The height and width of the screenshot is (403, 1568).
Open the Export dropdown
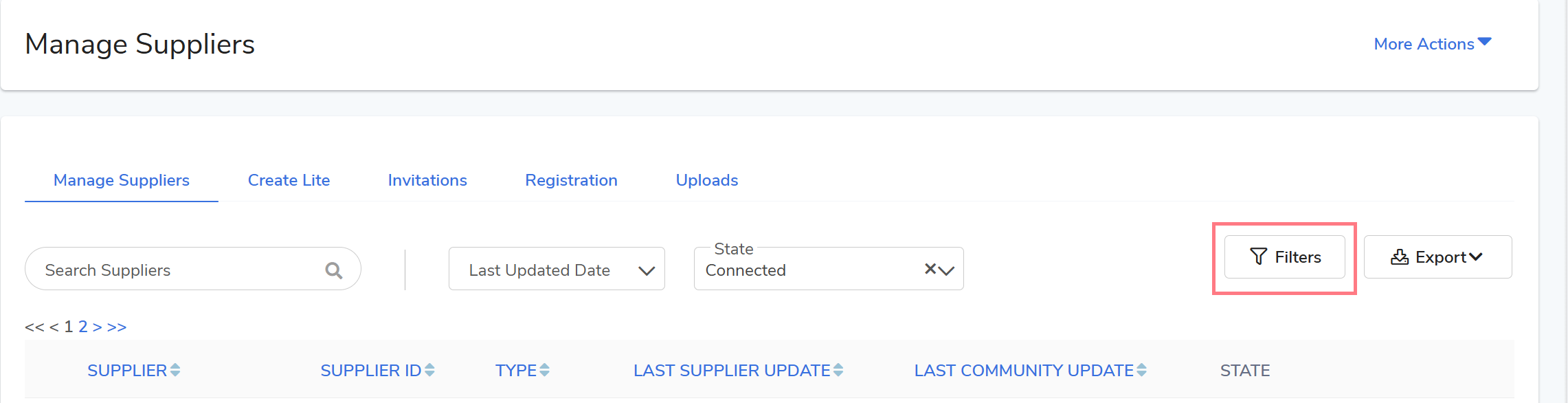pos(1437,257)
